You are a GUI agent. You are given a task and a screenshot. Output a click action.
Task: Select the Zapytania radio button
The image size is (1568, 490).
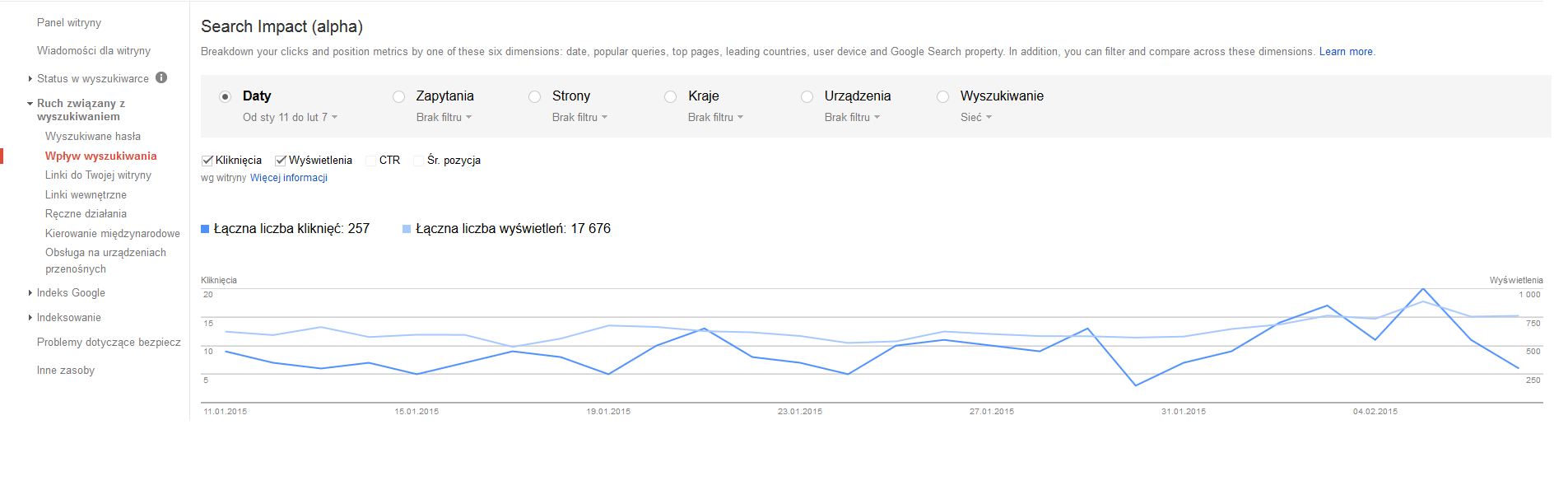click(x=398, y=96)
